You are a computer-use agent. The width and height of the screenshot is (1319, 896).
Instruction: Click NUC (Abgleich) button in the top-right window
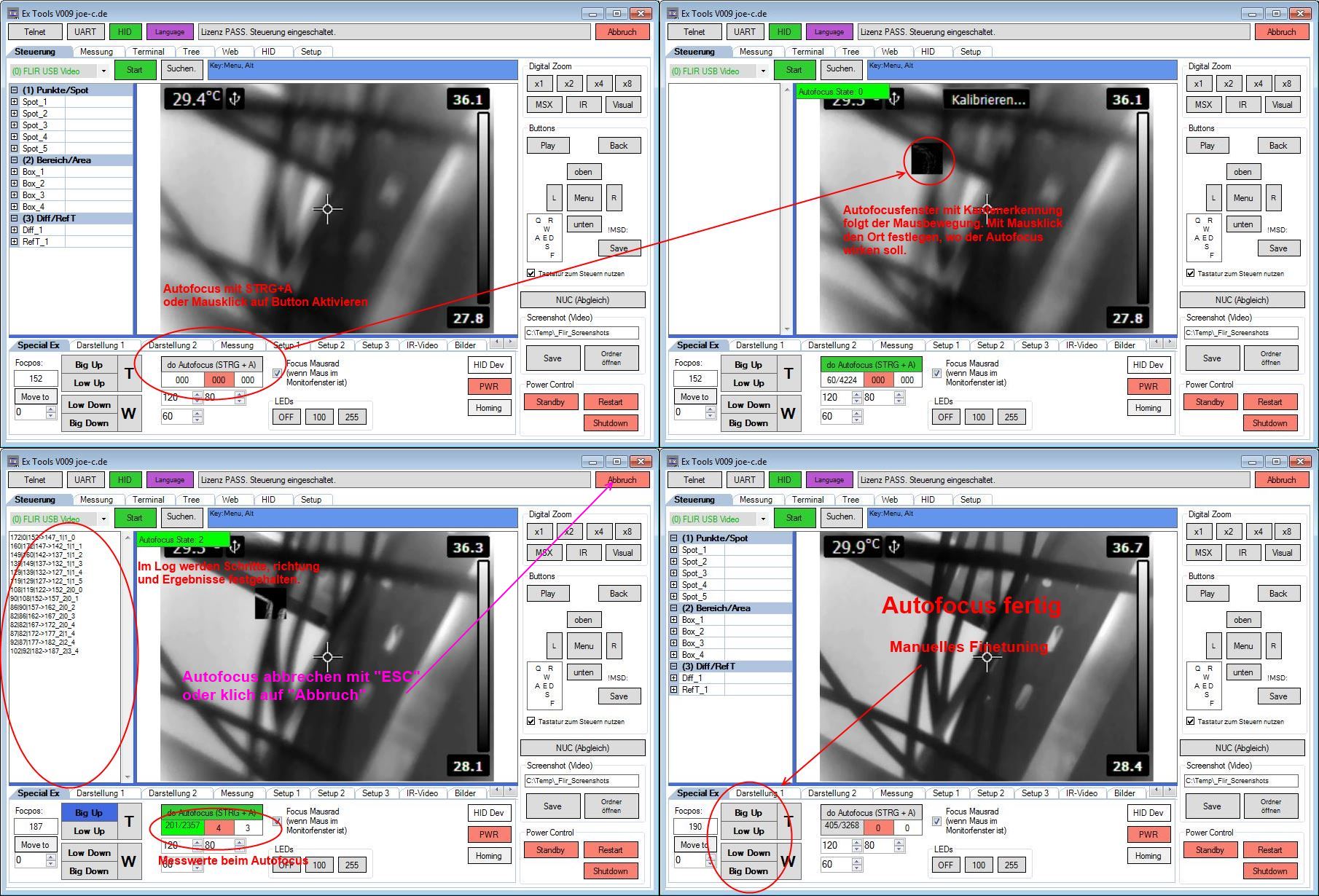click(1242, 300)
